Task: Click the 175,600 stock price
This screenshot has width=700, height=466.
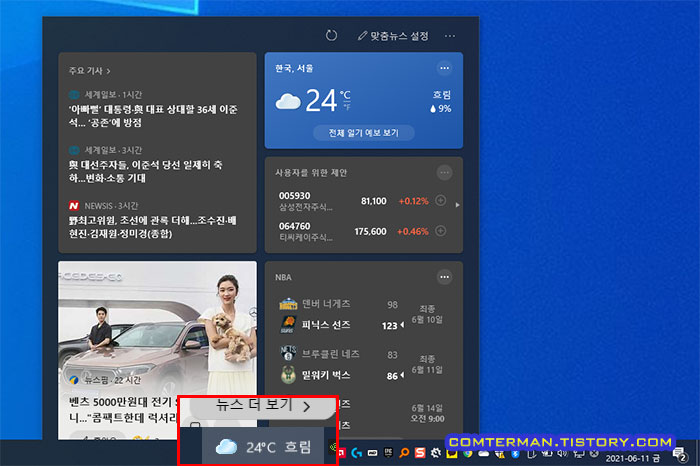Action: pyautogui.click(x=371, y=232)
